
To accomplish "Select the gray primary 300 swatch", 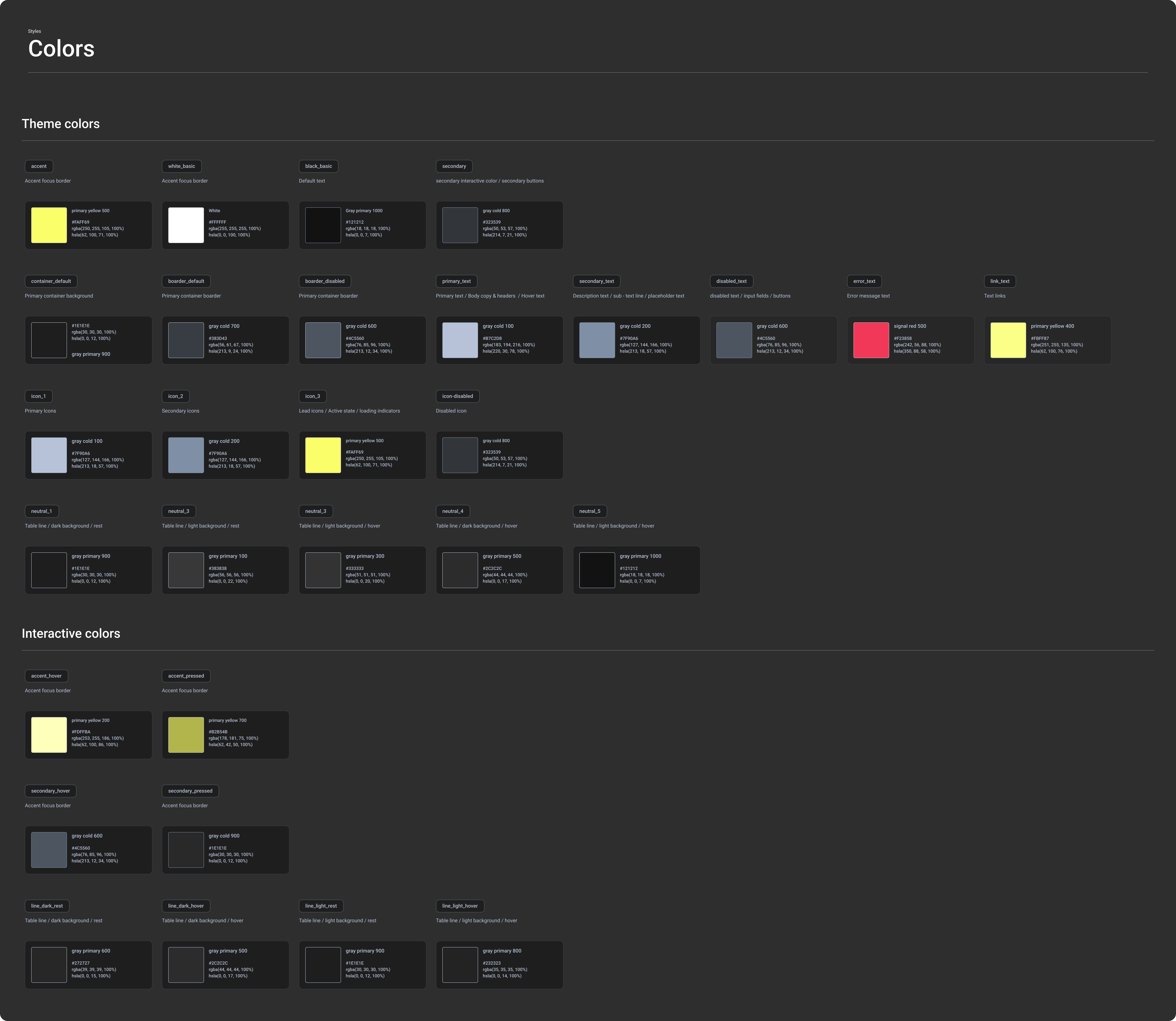I will coord(323,570).
